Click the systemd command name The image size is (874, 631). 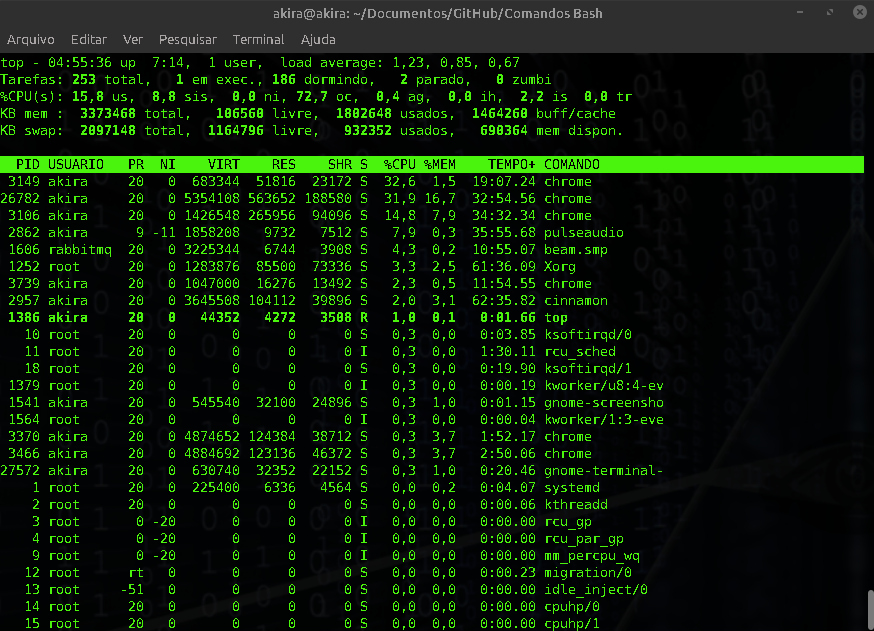coord(572,488)
